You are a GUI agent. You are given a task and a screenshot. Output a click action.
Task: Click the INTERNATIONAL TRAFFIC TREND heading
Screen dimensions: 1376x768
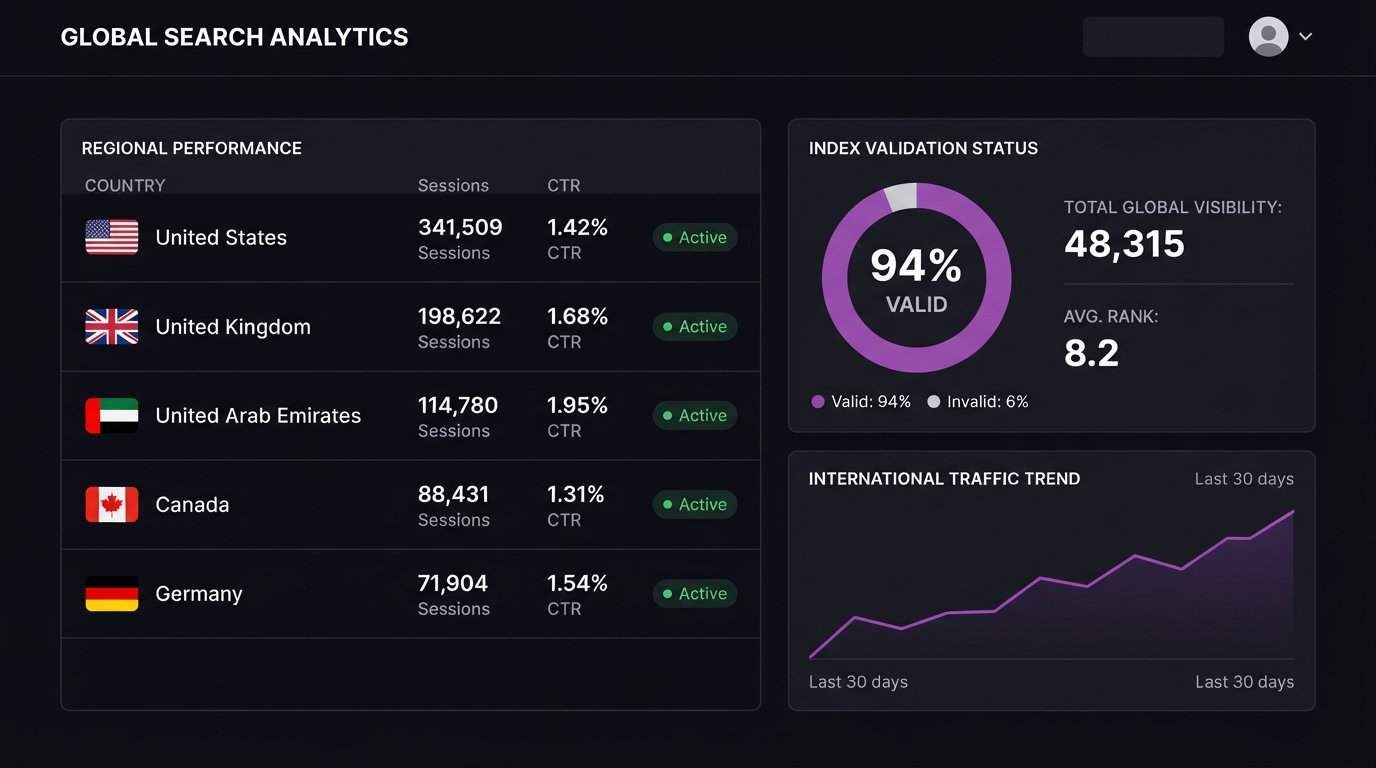pyautogui.click(x=944, y=479)
